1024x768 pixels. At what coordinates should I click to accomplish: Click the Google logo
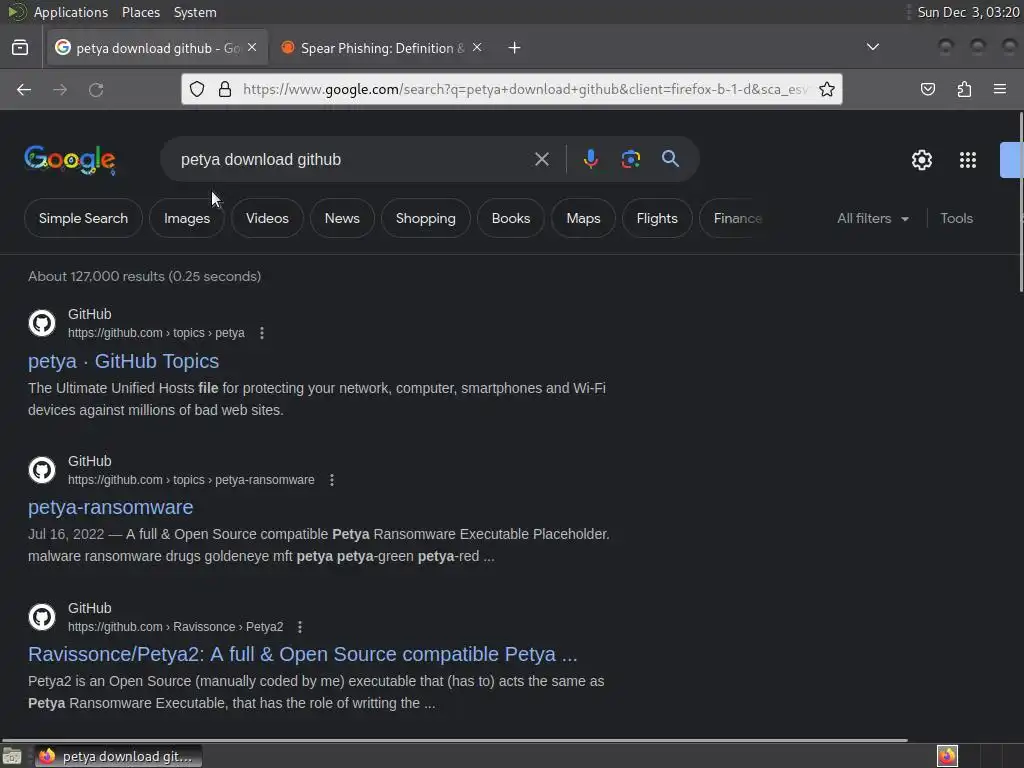pyautogui.click(x=70, y=160)
